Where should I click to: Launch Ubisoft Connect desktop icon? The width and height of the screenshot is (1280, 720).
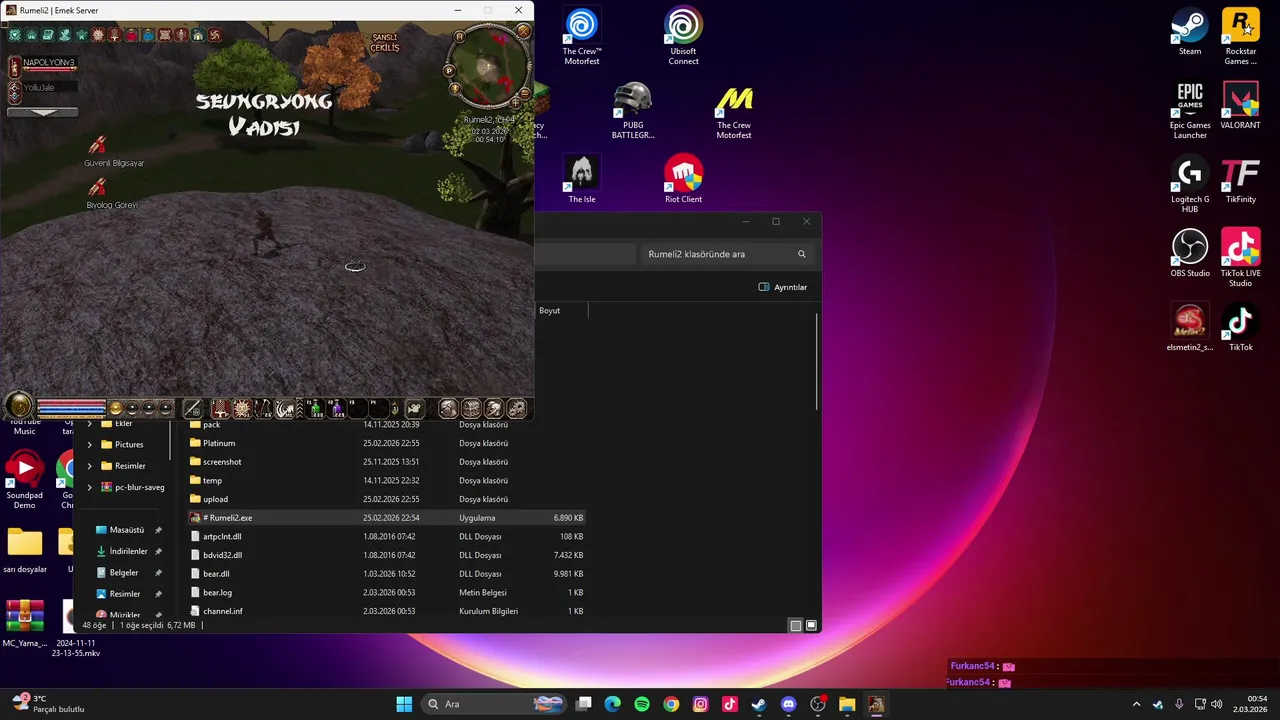pyautogui.click(x=684, y=37)
